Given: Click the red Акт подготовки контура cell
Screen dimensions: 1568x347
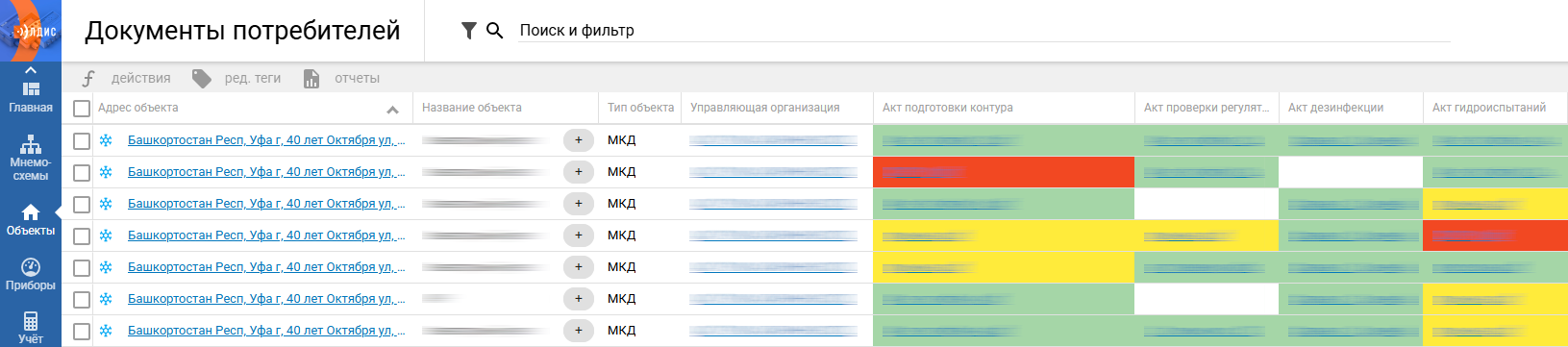Looking at the screenshot, I should (1004, 172).
